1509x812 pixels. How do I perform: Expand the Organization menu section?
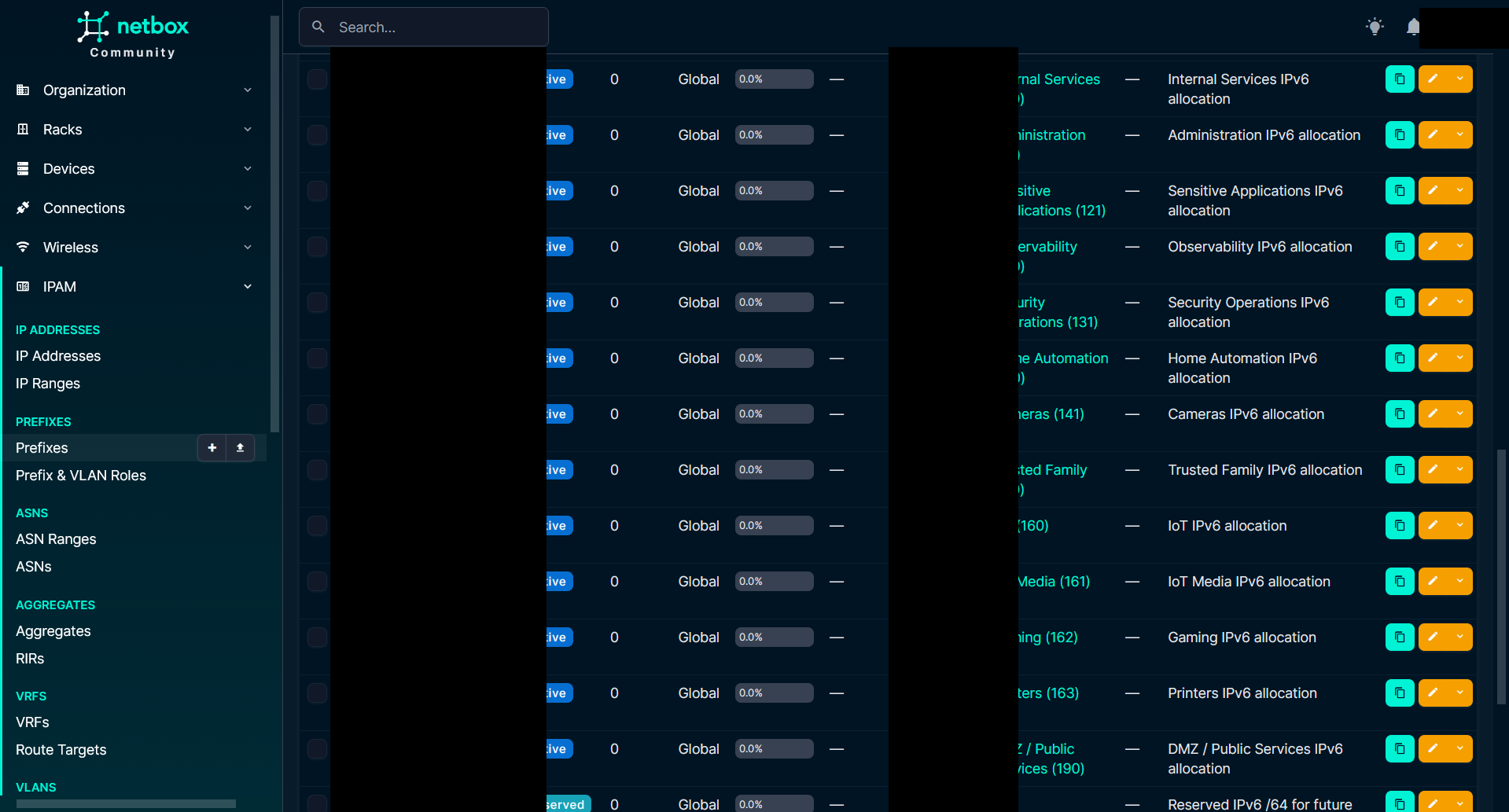[134, 90]
